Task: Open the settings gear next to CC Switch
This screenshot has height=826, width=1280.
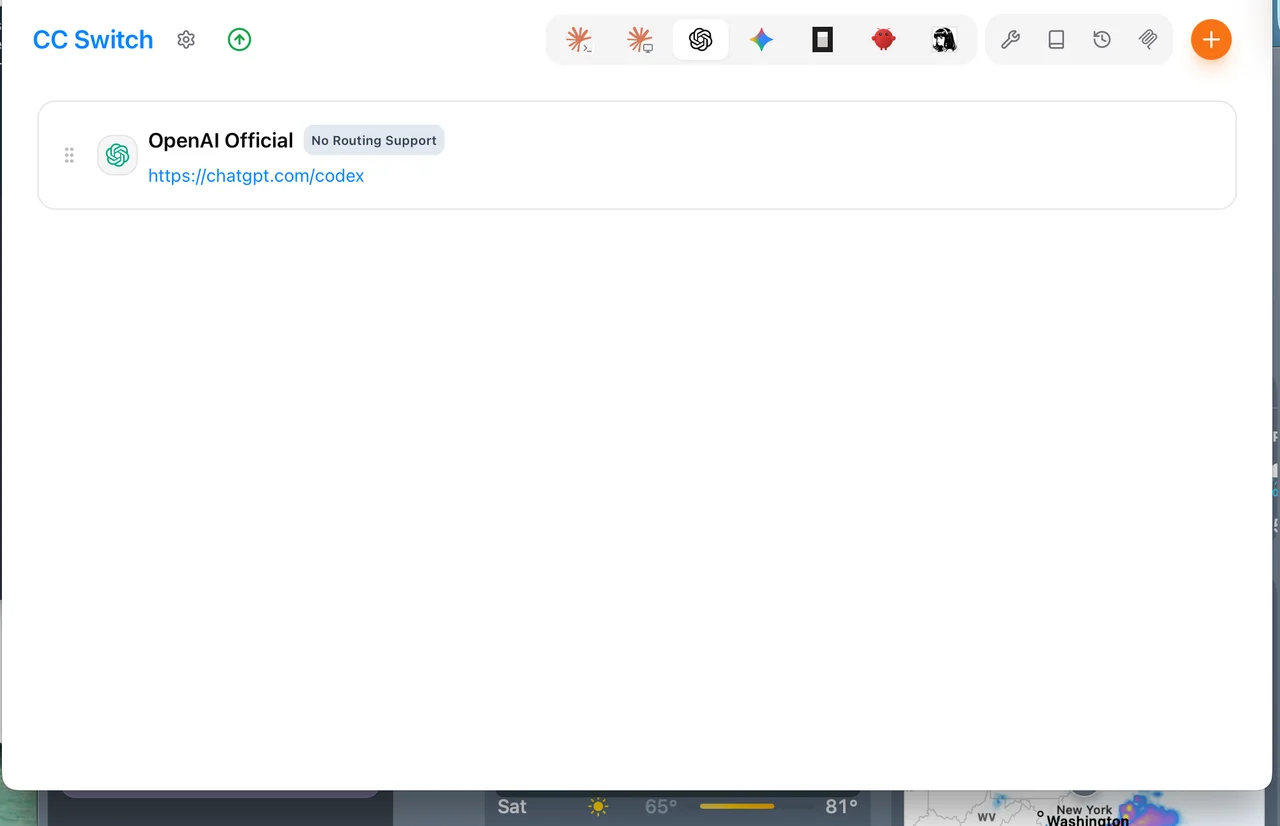Action: click(186, 40)
